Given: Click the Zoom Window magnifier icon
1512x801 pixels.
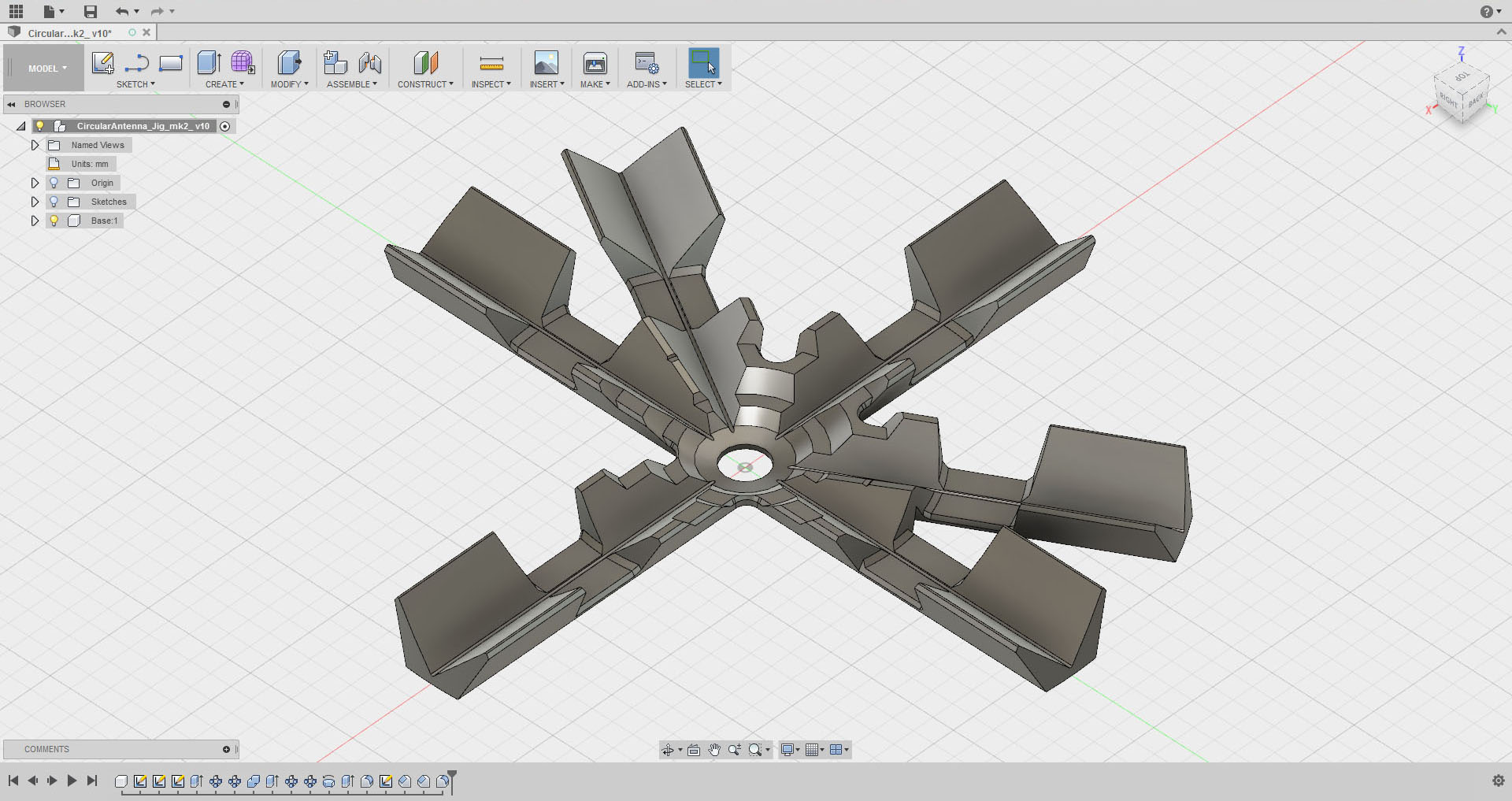Looking at the screenshot, I should 755,750.
